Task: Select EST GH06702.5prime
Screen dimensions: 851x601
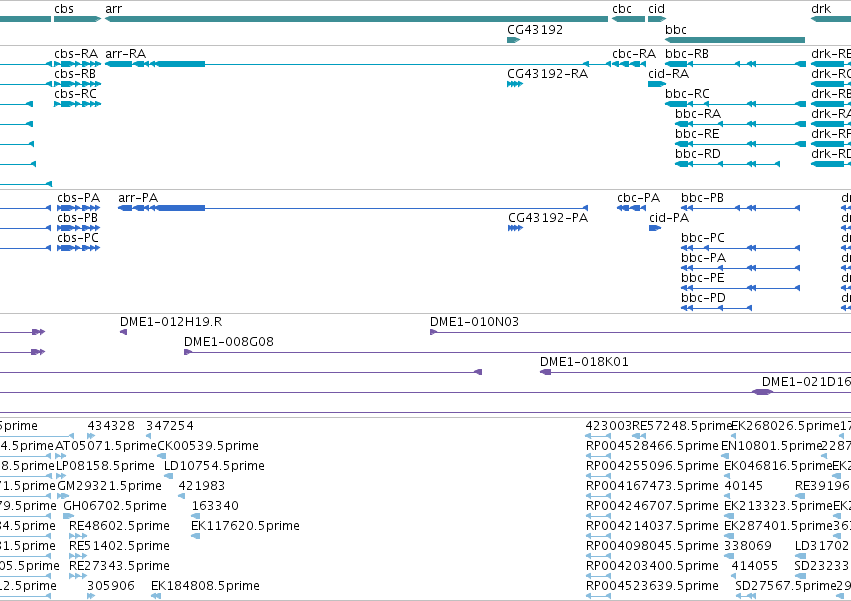Action: (69, 516)
